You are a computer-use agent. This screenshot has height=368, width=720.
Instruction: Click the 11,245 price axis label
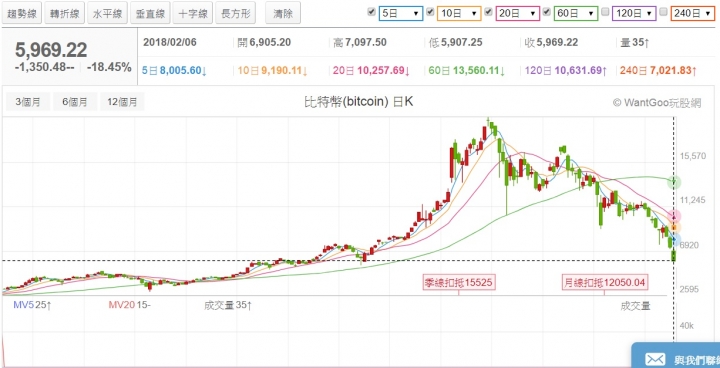(x=692, y=200)
